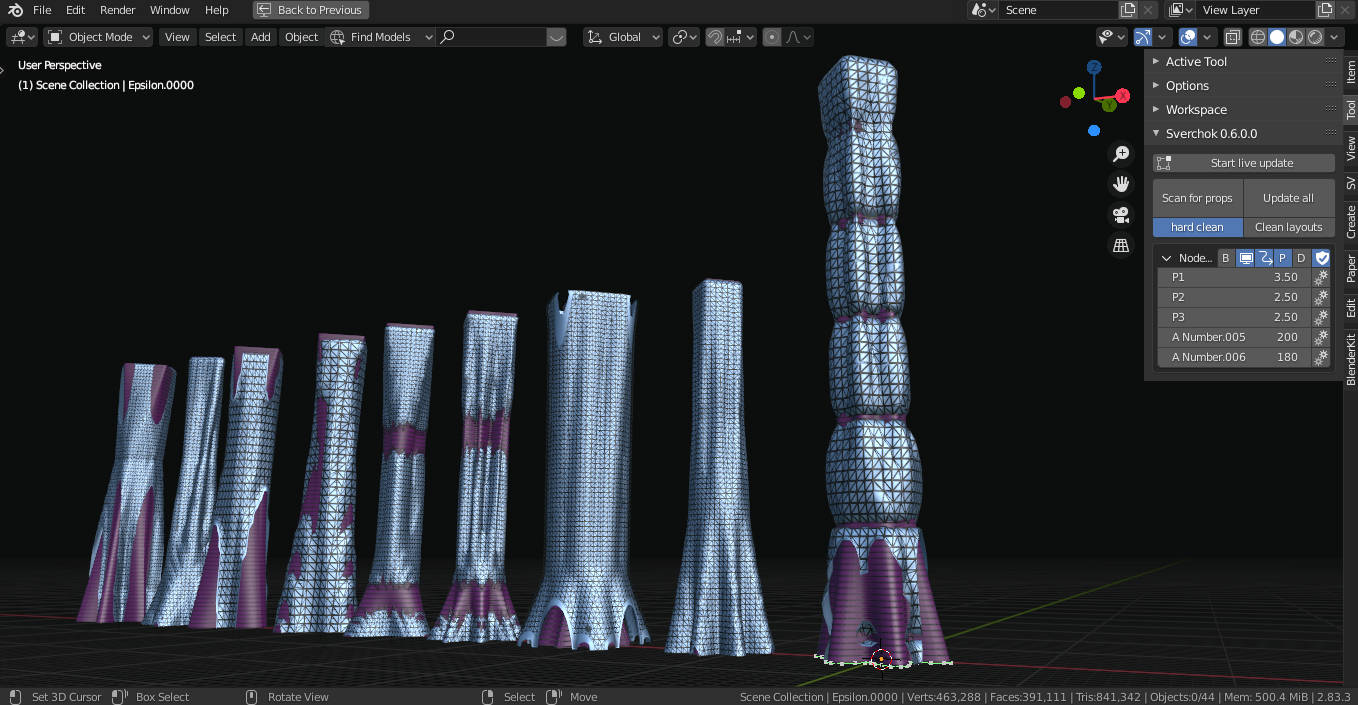Click the pan view hand icon
This screenshot has height=705, width=1358.
click(x=1121, y=184)
